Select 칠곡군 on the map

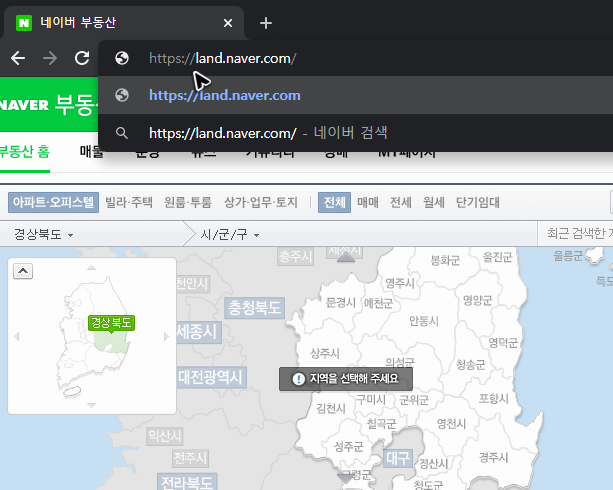tap(382, 424)
